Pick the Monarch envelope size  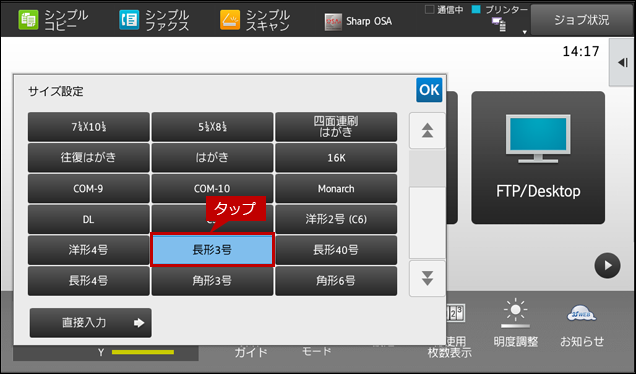336,189
